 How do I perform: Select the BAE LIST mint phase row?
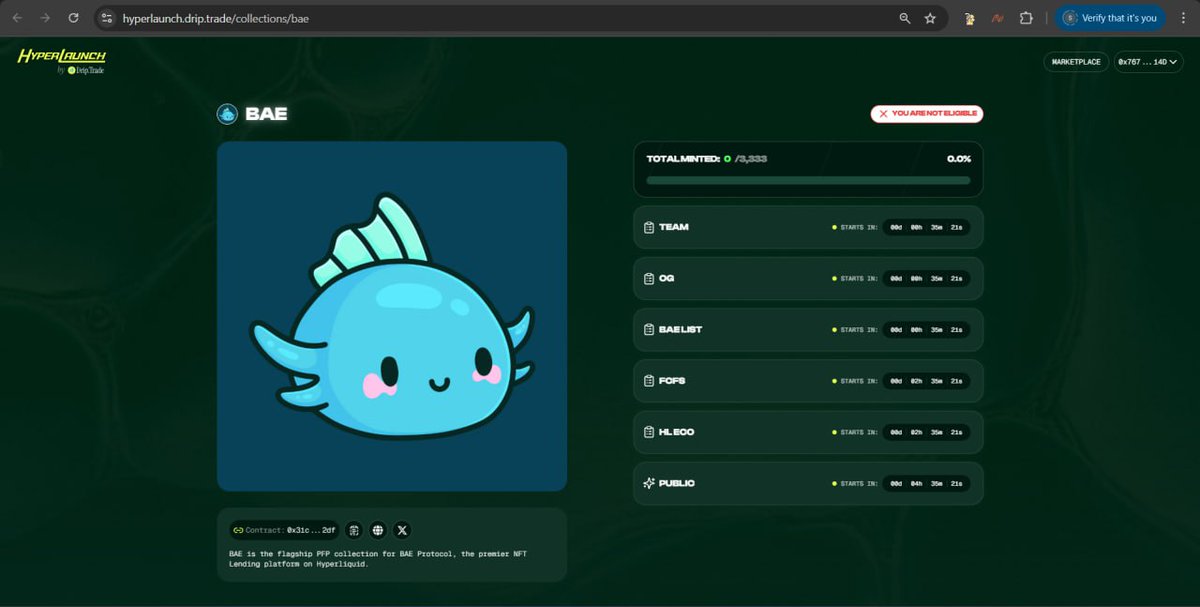[x=808, y=329]
